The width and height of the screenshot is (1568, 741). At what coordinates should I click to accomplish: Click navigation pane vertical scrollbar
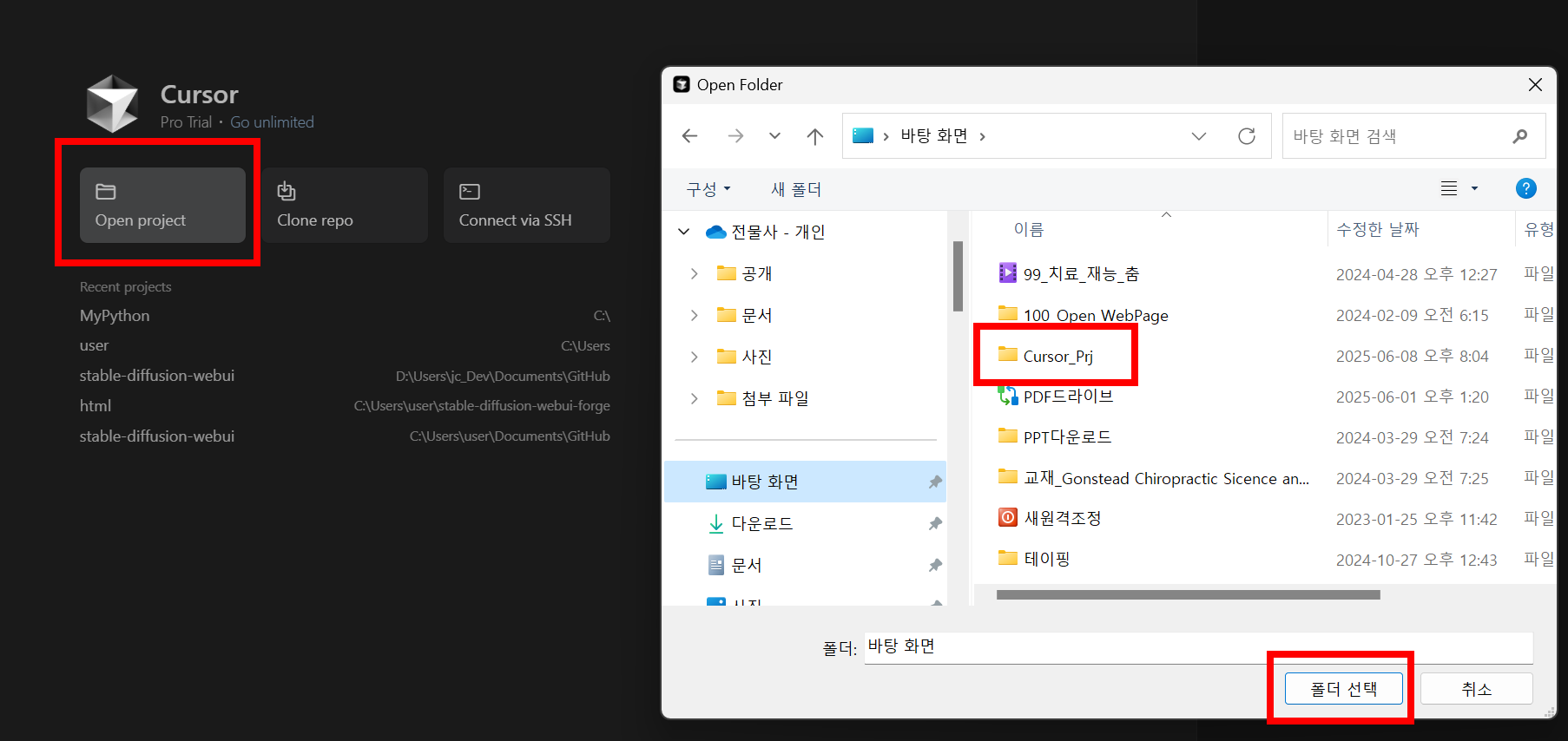[958, 276]
